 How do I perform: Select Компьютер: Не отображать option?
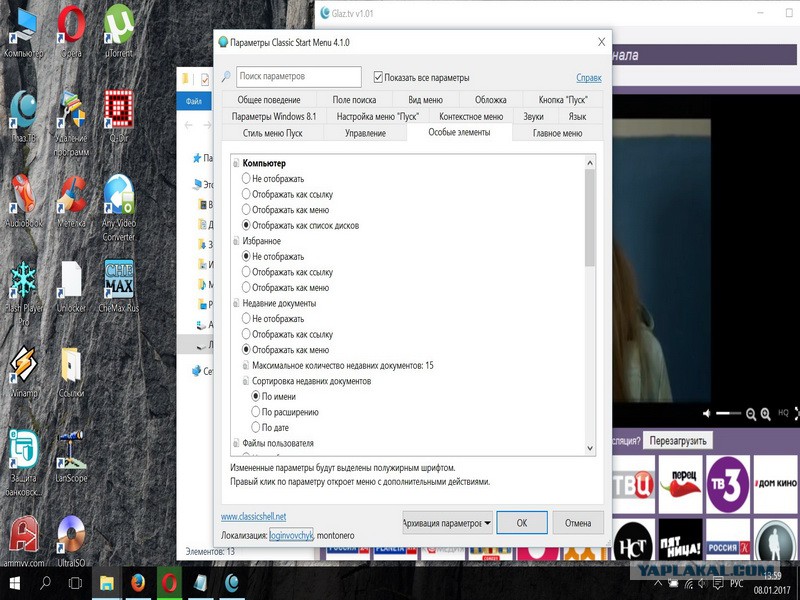(246, 178)
